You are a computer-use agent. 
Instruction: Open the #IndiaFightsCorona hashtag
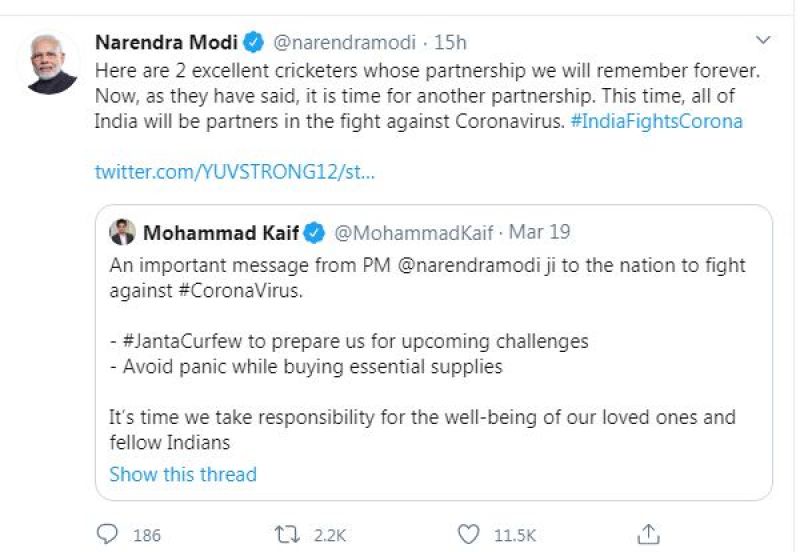[x=656, y=122]
